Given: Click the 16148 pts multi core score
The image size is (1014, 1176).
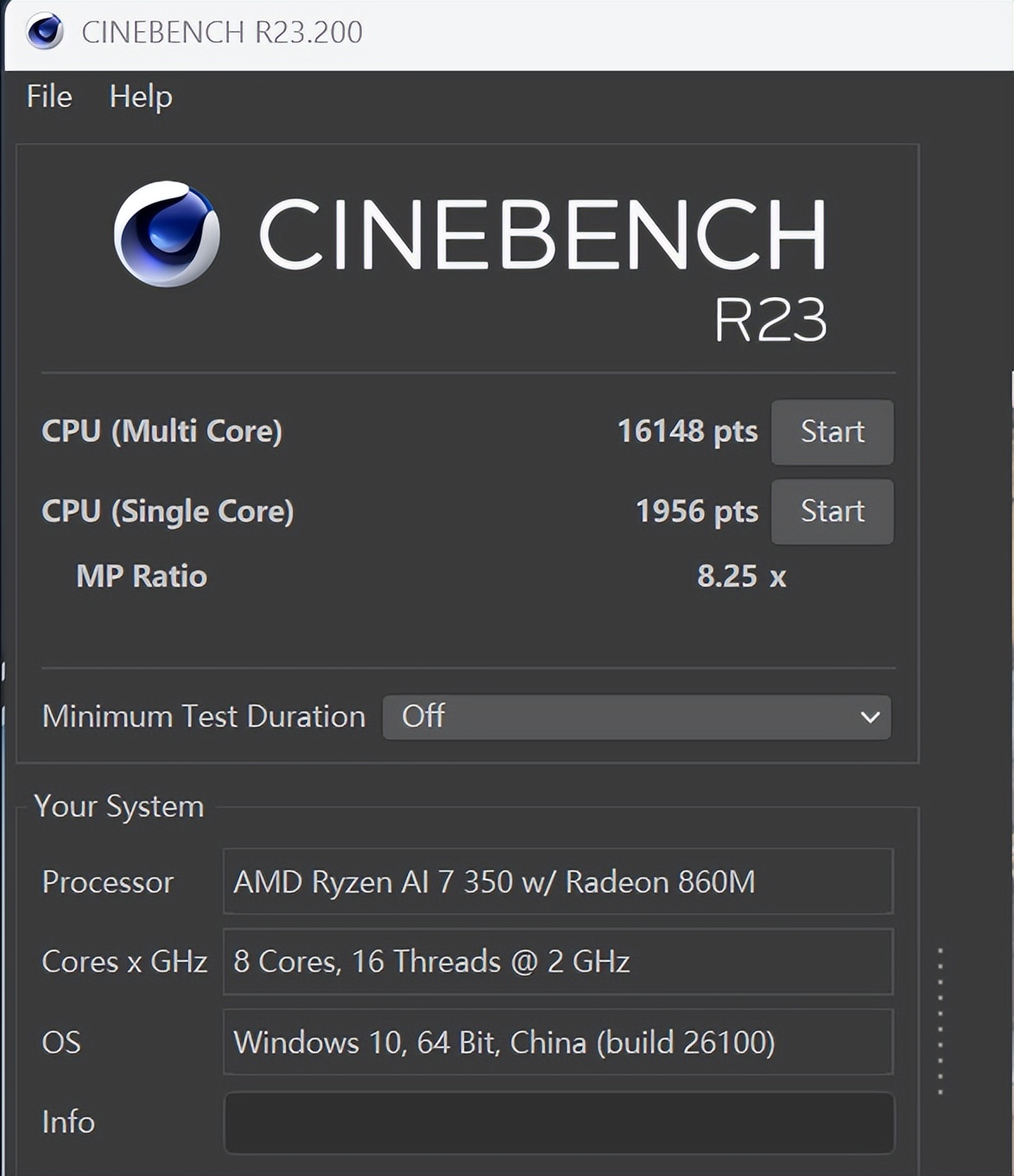Looking at the screenshot, I should pos(688,431).
